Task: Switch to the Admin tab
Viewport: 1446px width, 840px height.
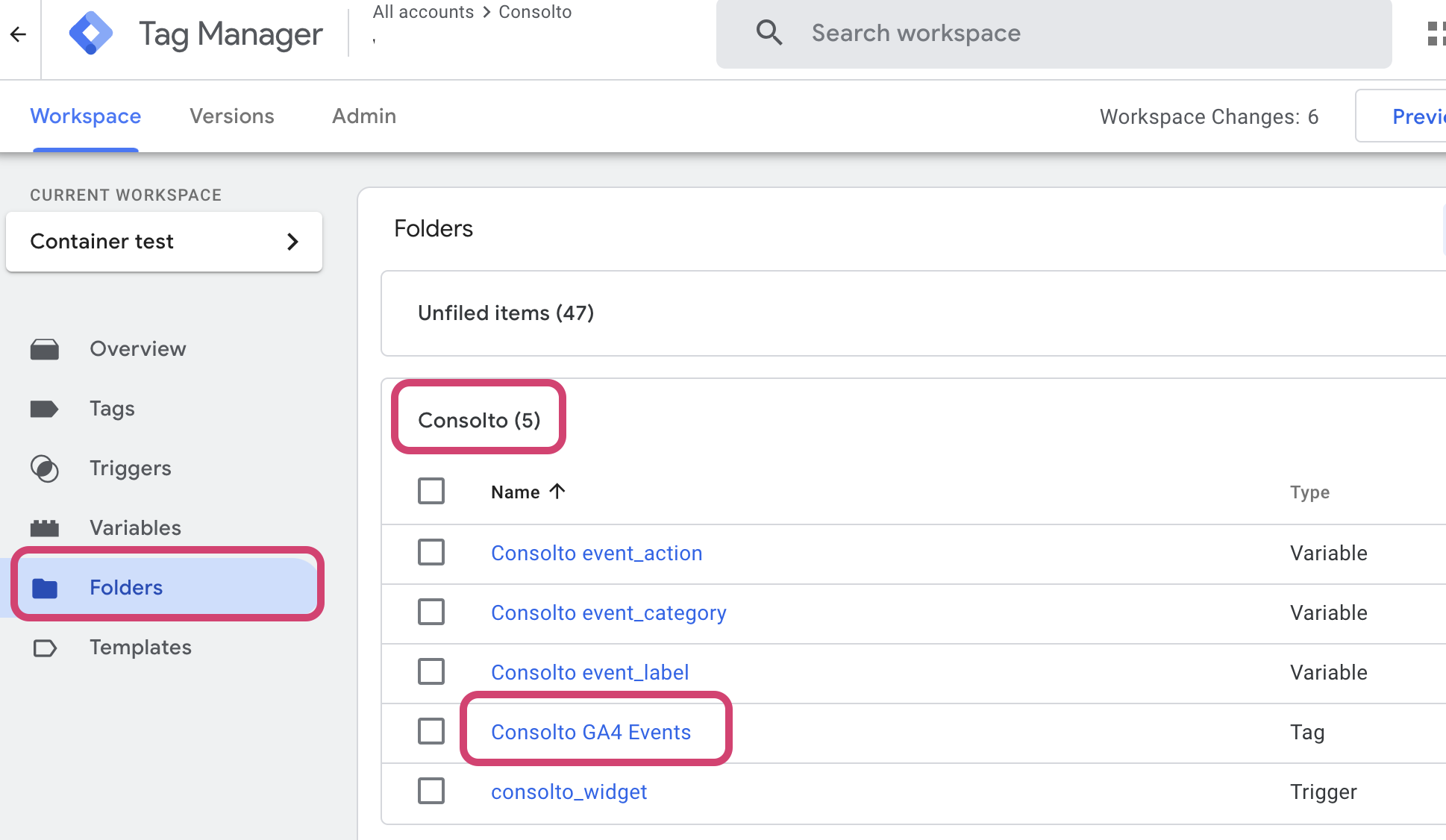Action: click(x=364, y=116)
